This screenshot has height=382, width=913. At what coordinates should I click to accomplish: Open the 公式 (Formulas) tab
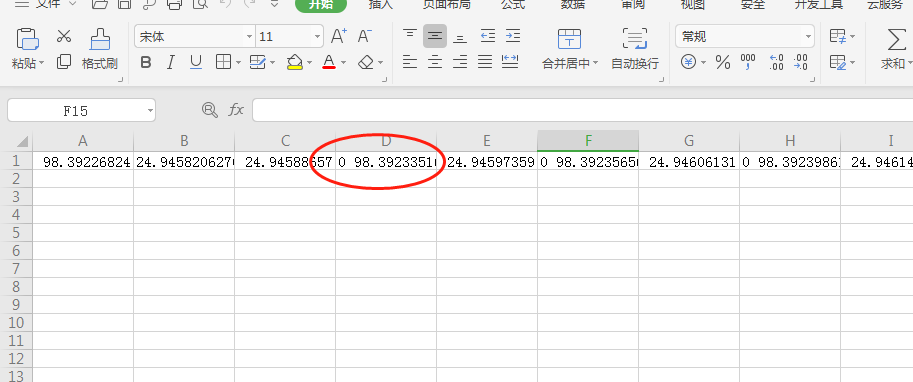tap(512, 5)
